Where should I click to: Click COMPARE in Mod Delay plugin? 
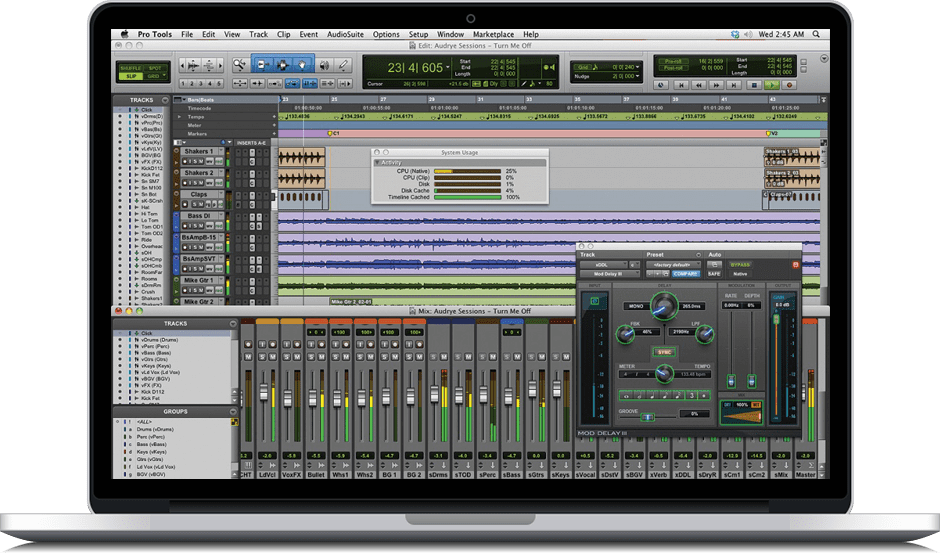point(685,274)
